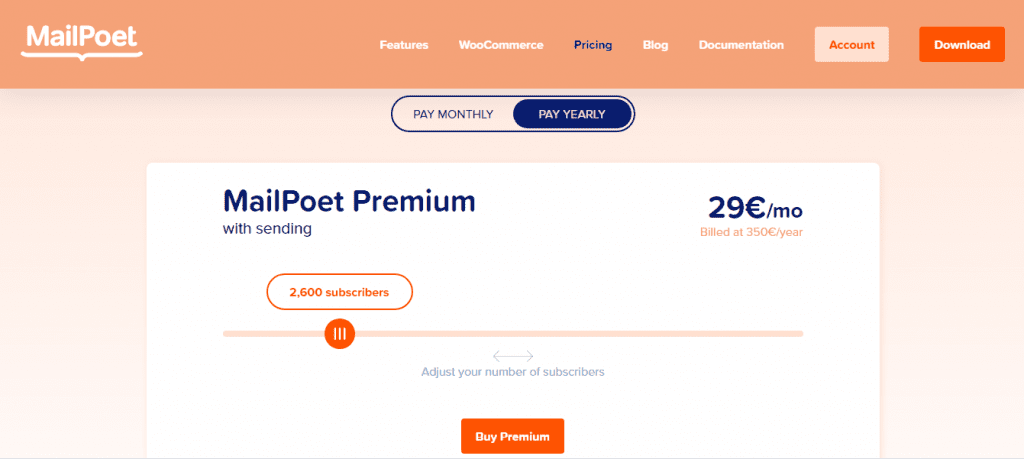The image size is (1024, 459).
Task: Click the Buy Premium button
Action: (x=513, y=436)
